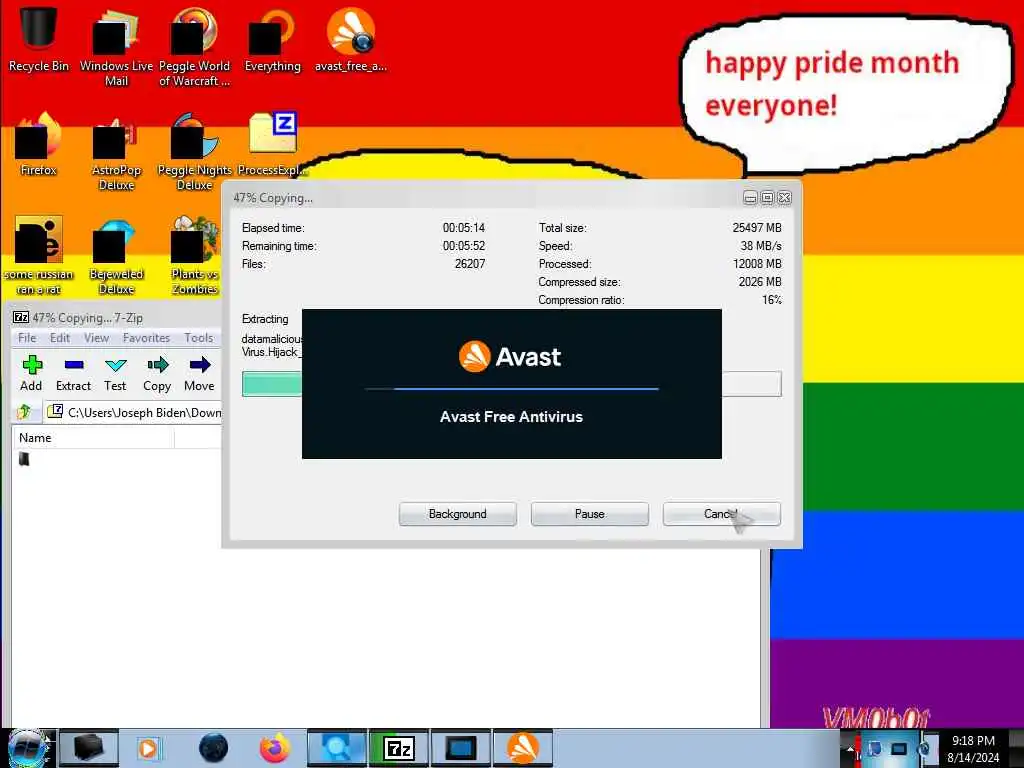Image resolution: width=1024 pixels, height=768 pixels.
Task: Open Firefox from the taskbar
Action: tap(275, 748)
